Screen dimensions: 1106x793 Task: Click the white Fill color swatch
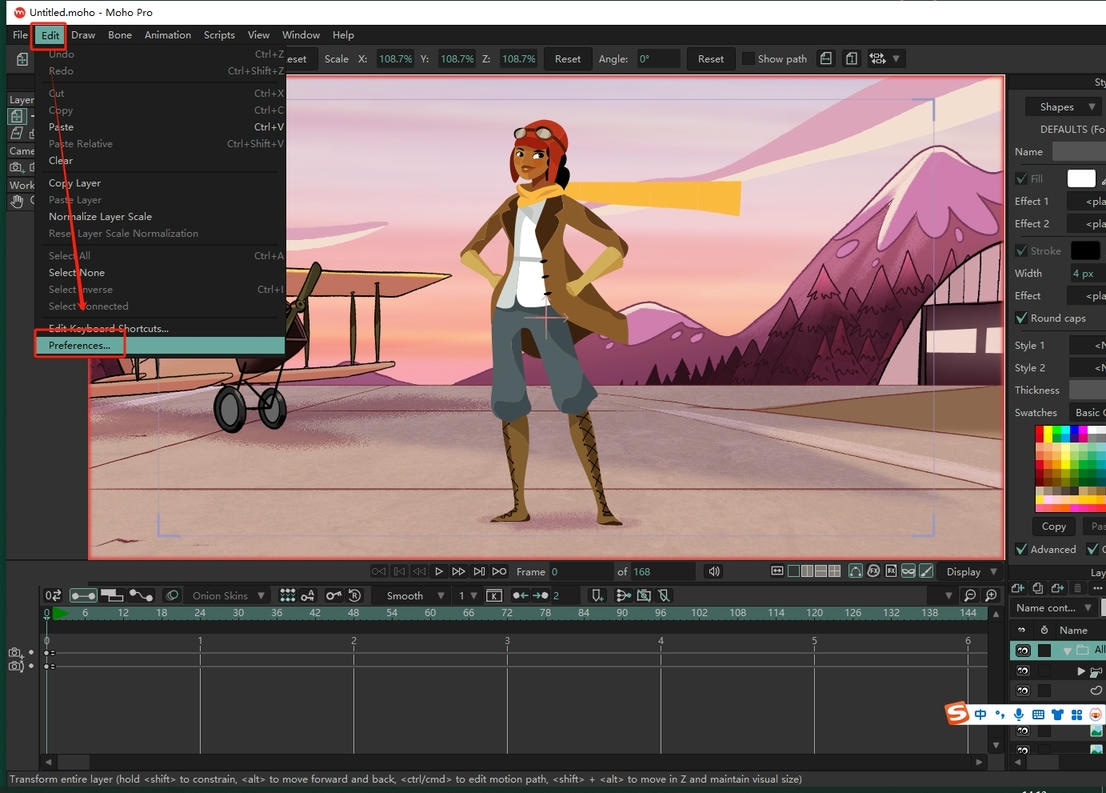pyautogui.click(x=1081, y=179)
